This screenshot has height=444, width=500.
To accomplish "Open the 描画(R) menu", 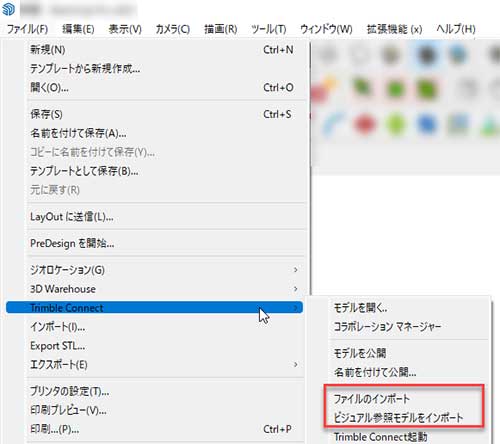I will 221,29.
